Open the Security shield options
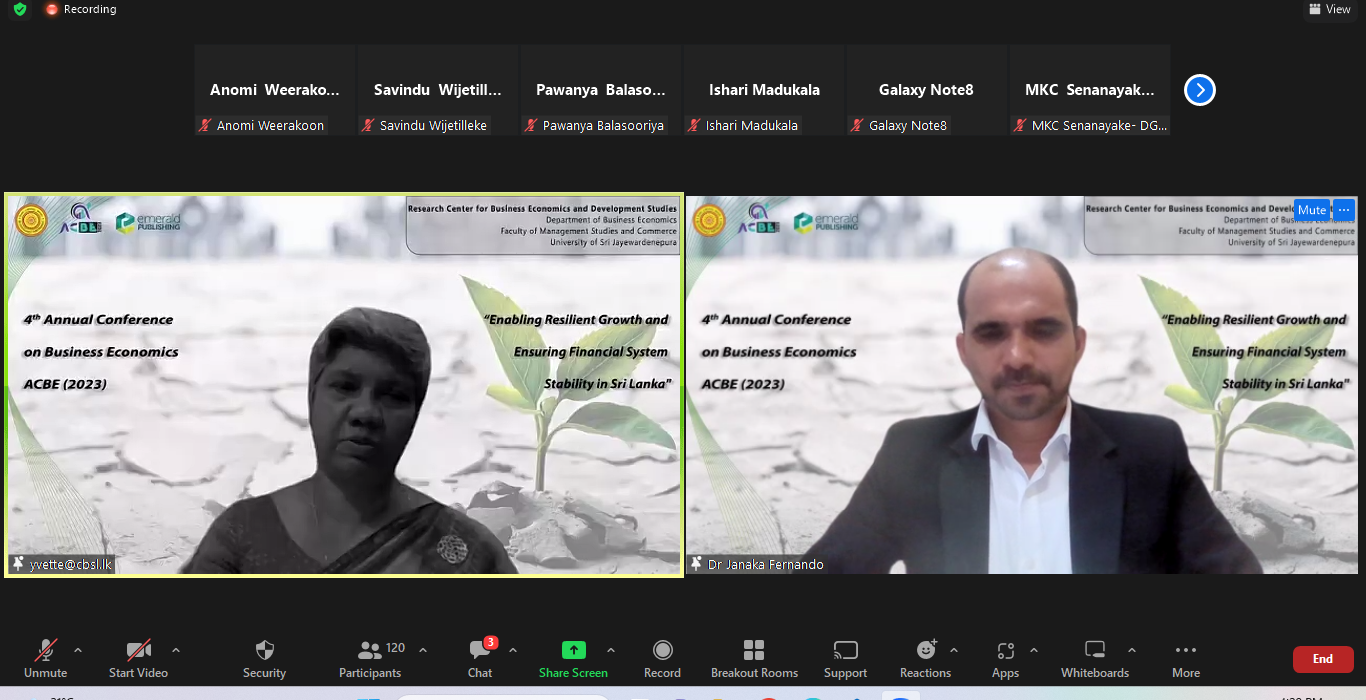The height and width of the screenshot is (700, 1366). pos(264,659)
